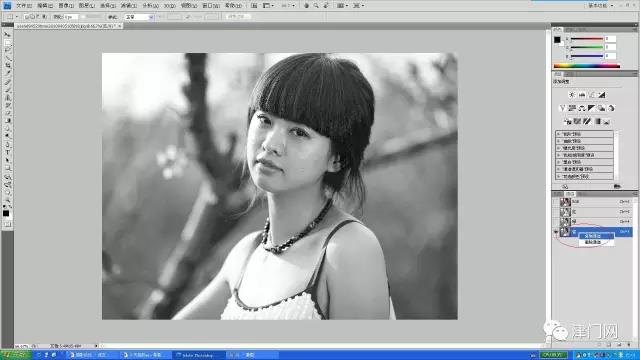Open the Screen Mode dropdown
Image resolution: width=640 pixels, height=360 pixels.
pyautogui.click(x=358, y=6)
